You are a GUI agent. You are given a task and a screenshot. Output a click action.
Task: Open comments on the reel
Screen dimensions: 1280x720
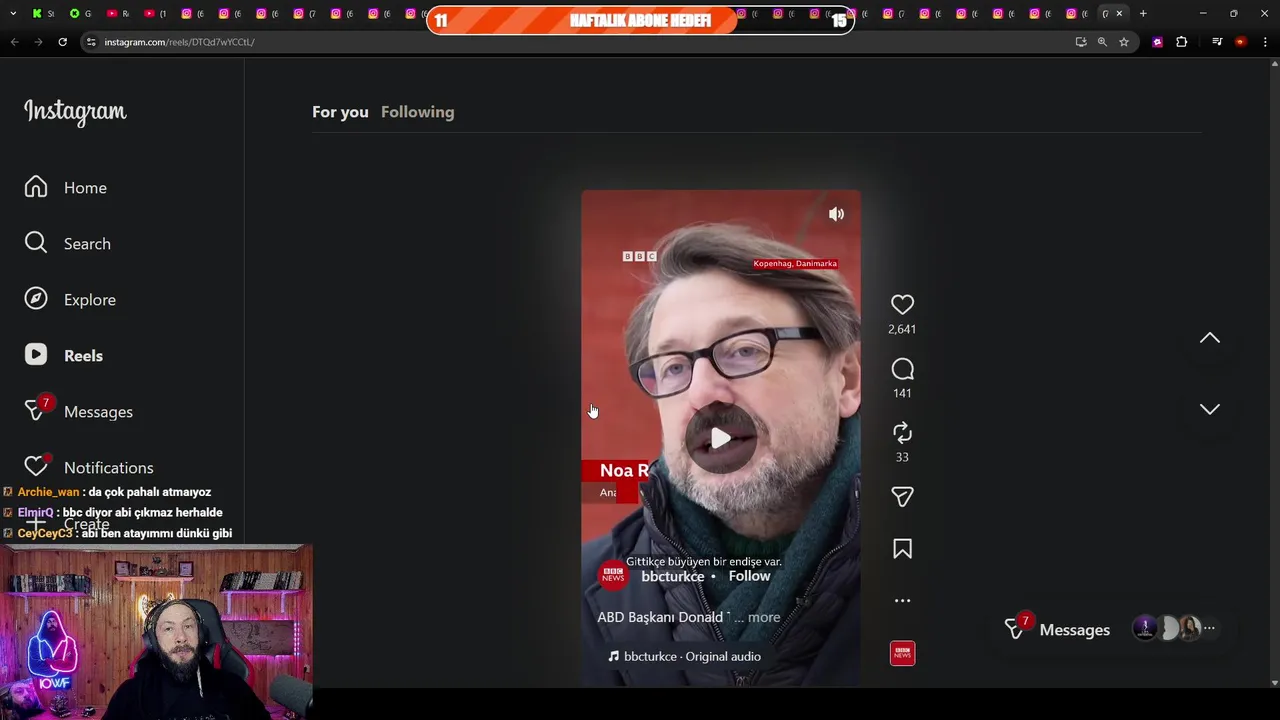point(902,370)
